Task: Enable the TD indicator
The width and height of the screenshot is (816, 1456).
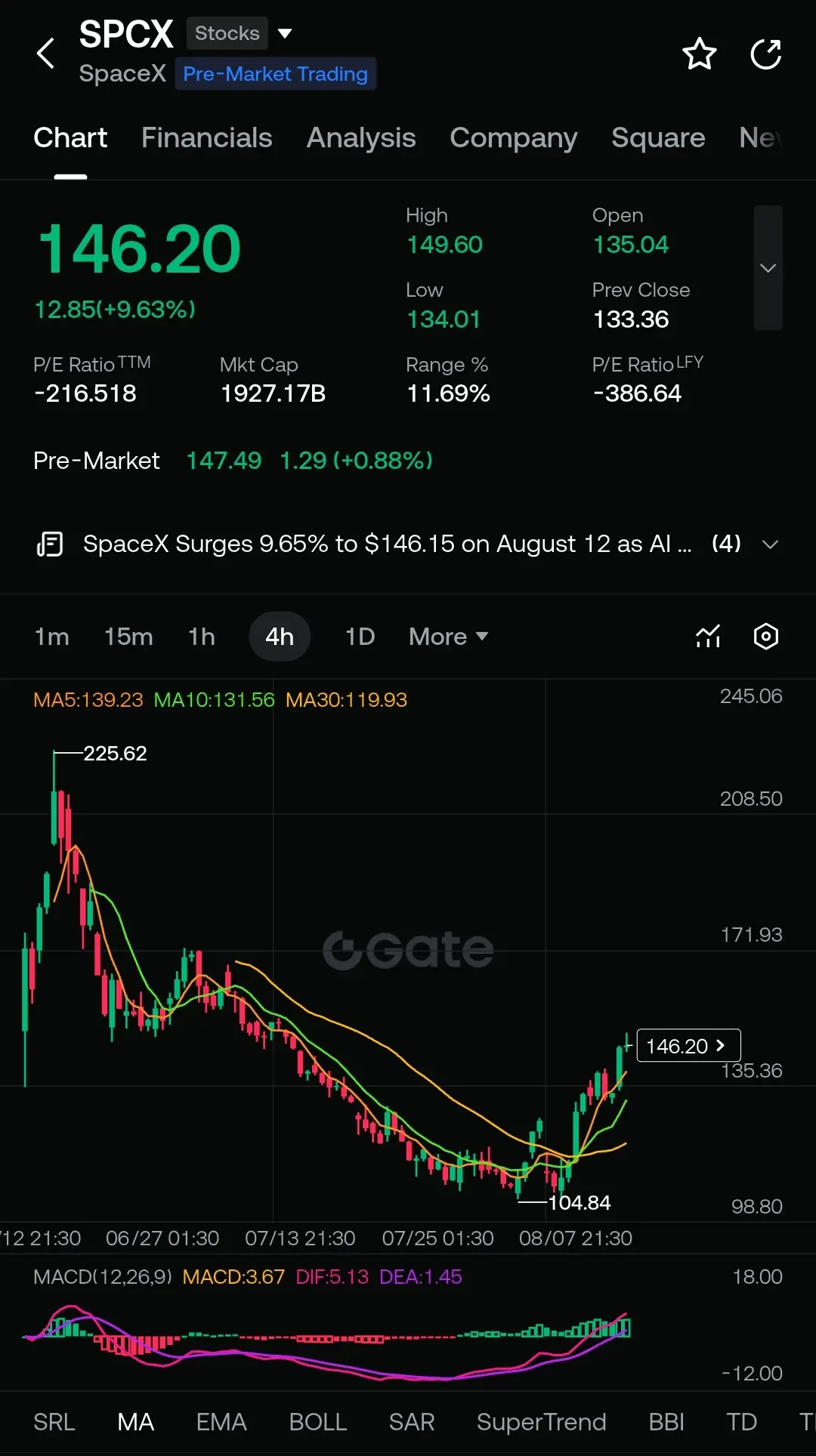Action: [742, 1422]
